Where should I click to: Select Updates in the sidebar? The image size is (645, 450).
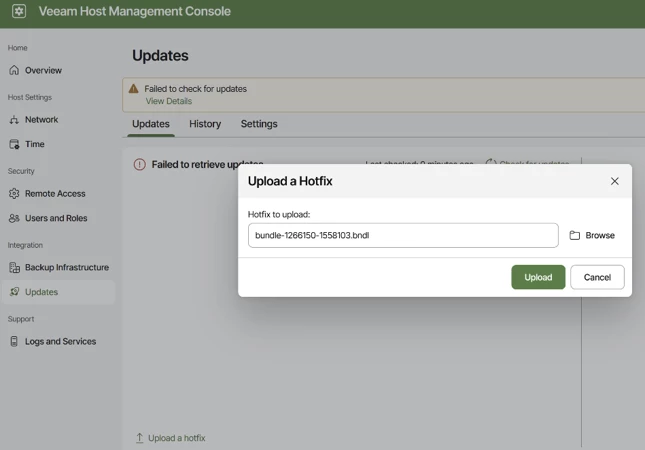click(x=58, y=292)
